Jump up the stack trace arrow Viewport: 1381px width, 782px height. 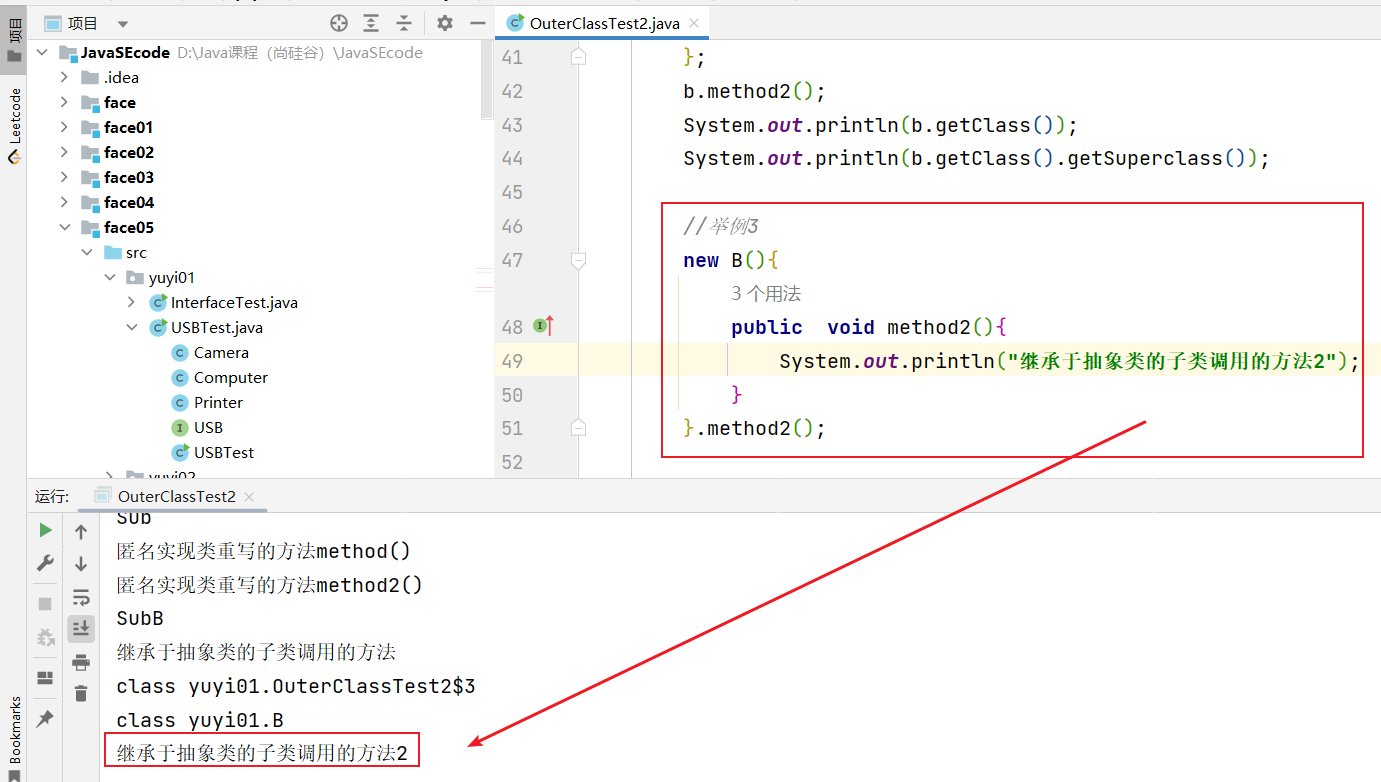[x=81, y=532]
